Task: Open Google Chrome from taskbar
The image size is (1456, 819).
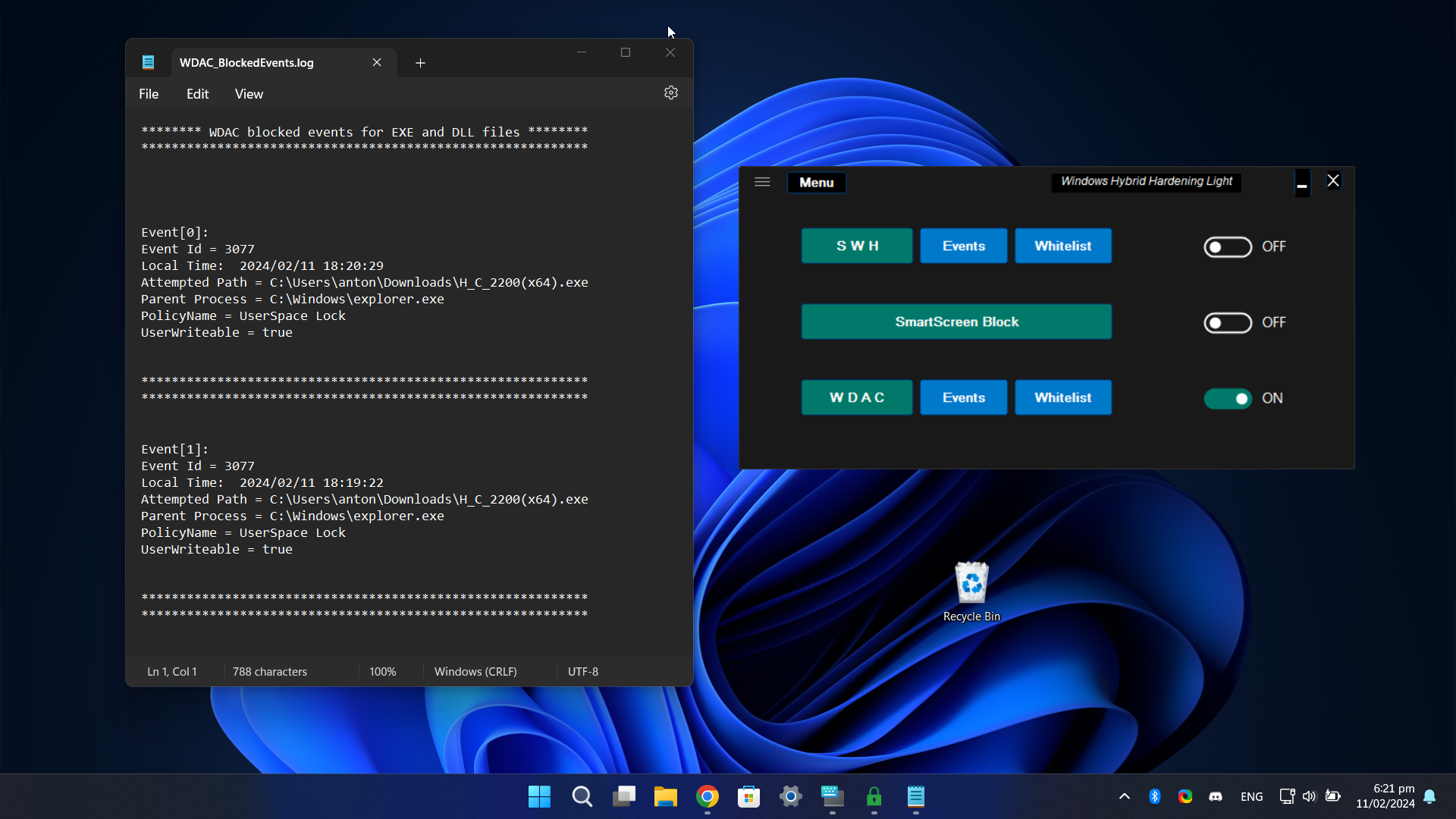Action: [707, 796]
